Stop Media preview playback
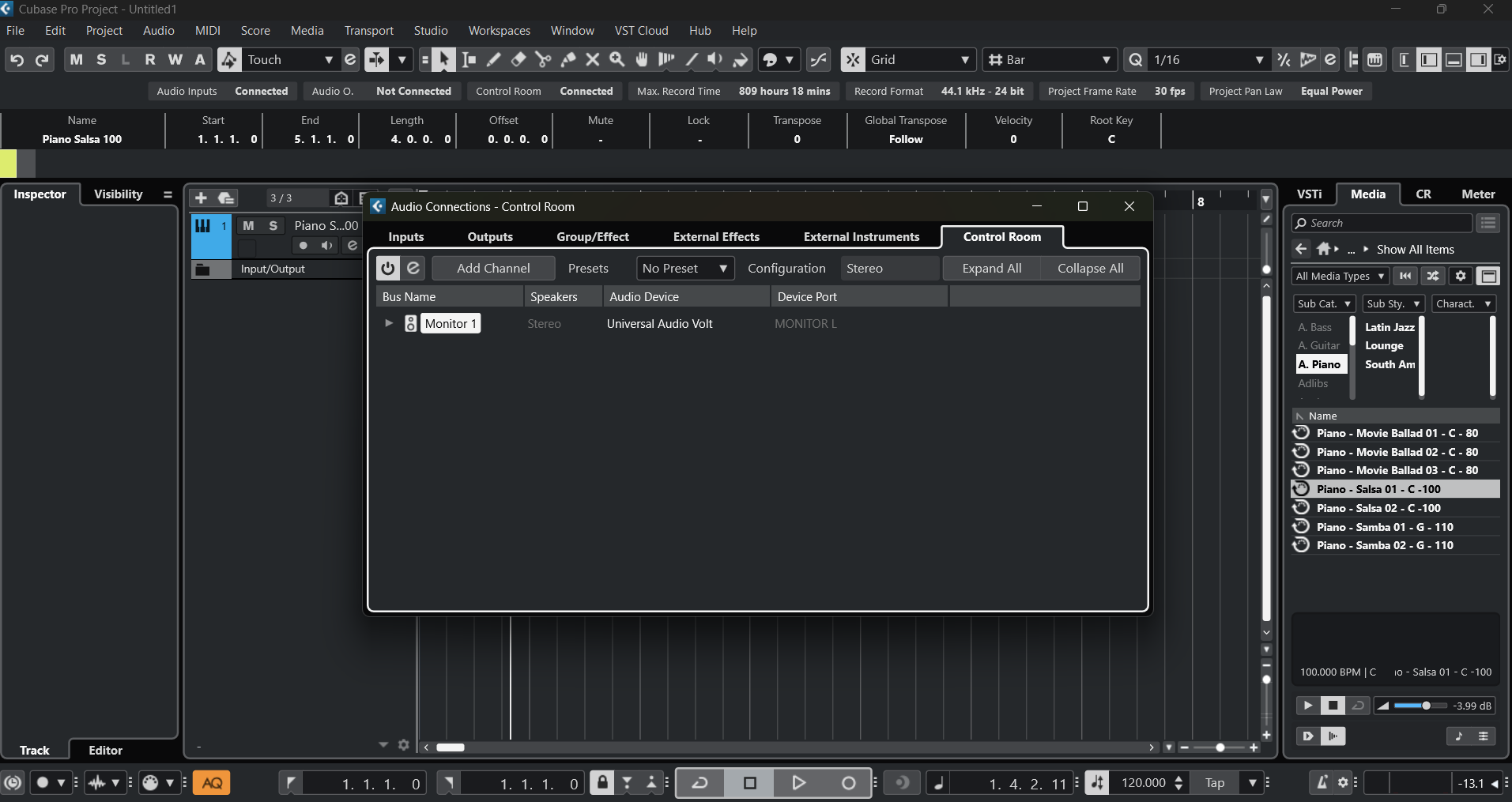Viewport: 1512px width, 802px height. 1333,706
